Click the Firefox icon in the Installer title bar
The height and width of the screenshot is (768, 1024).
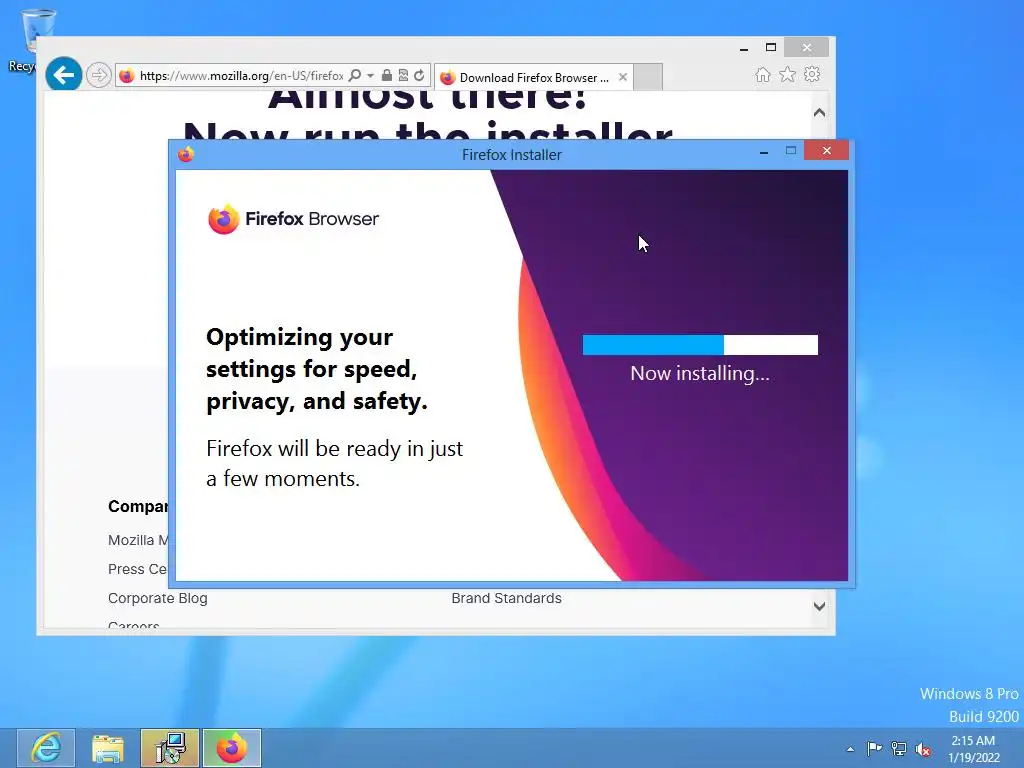[x=186, y=154]
